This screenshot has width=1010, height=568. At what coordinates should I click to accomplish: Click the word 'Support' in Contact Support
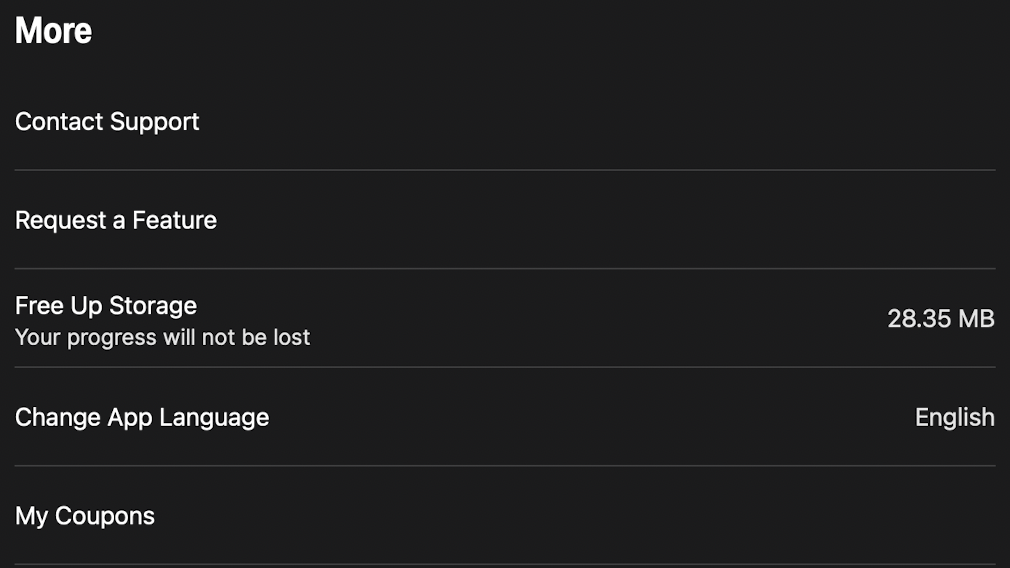click(x=155, y=122)
